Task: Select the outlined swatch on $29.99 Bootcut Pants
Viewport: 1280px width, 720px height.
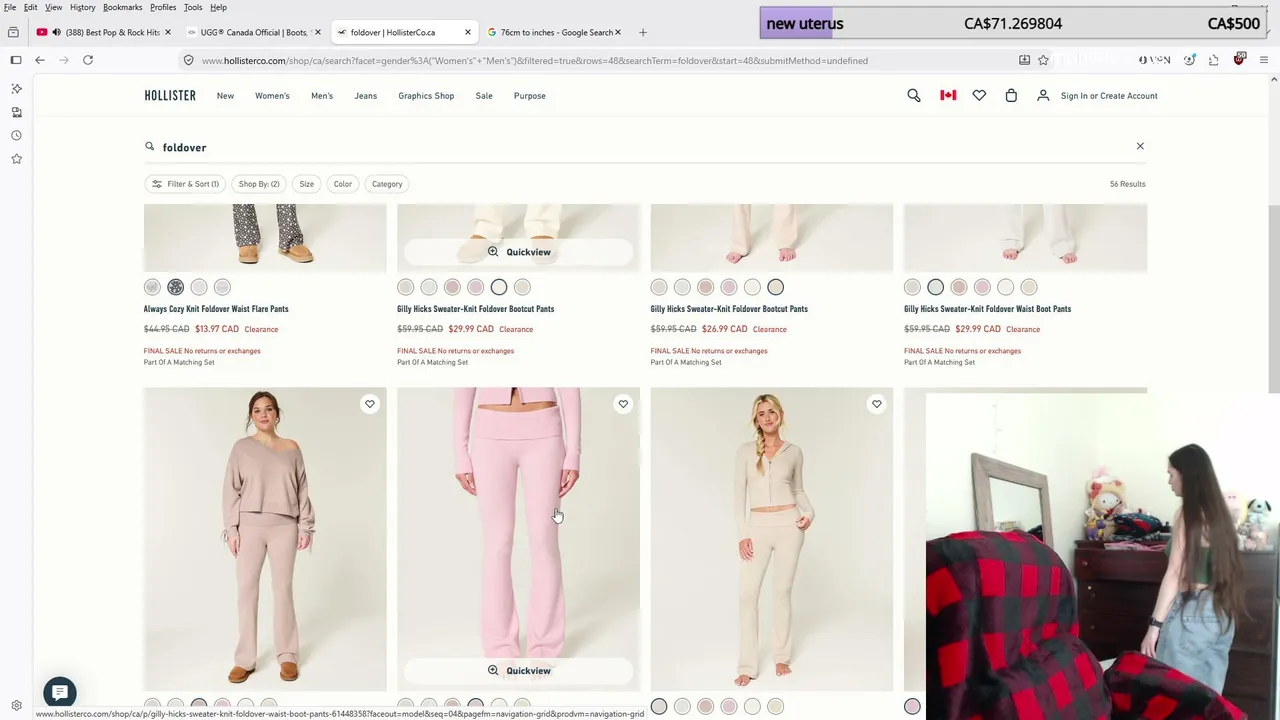Action: (499, 287)
